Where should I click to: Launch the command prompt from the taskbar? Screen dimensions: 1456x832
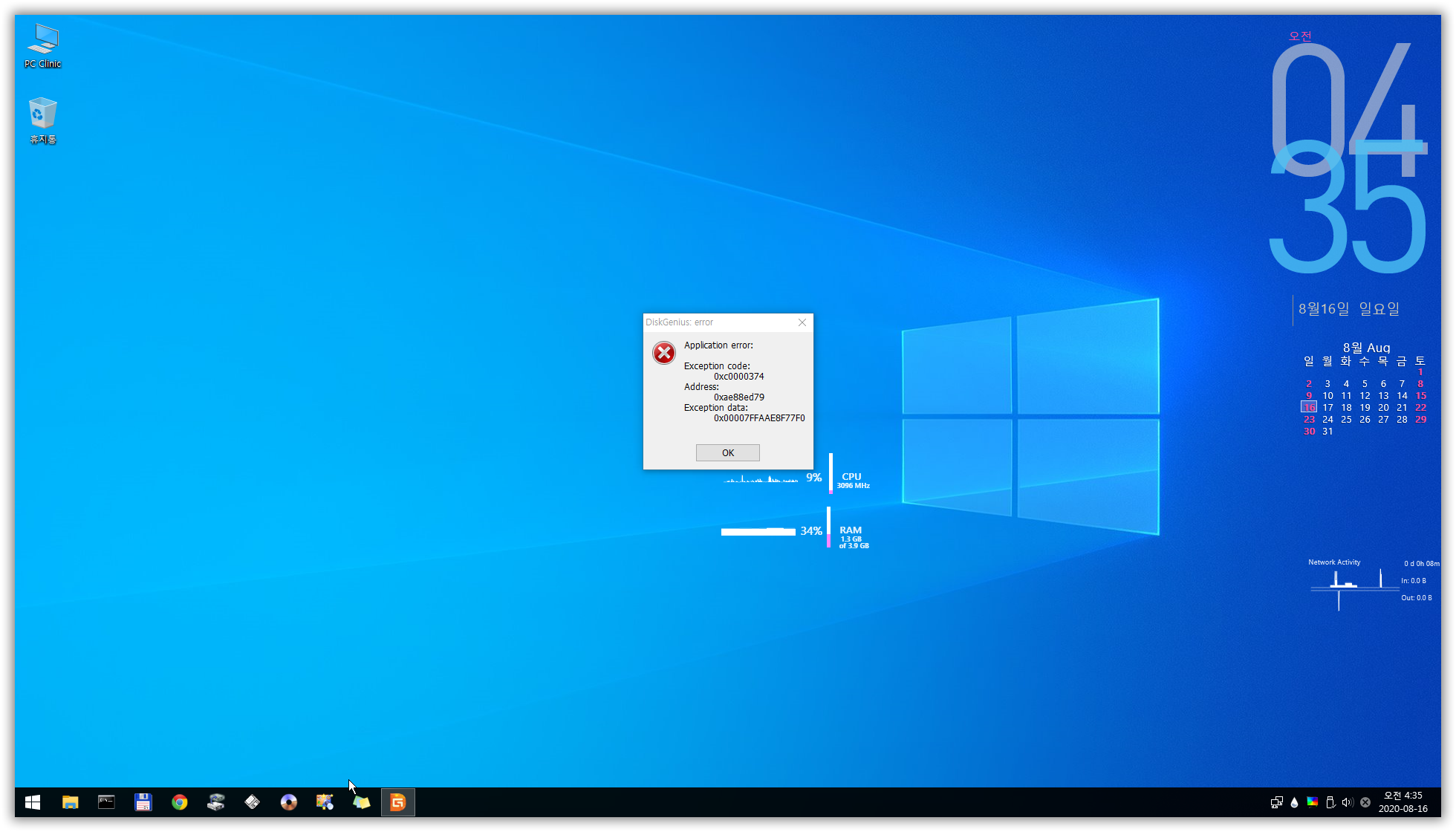click(106, 802)
